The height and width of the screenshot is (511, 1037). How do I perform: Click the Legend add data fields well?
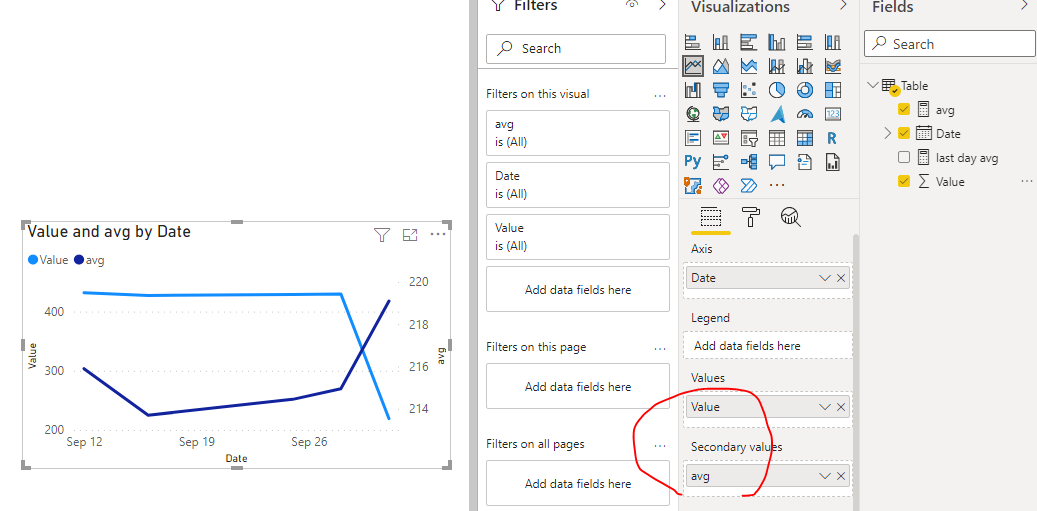pos(768,346)
